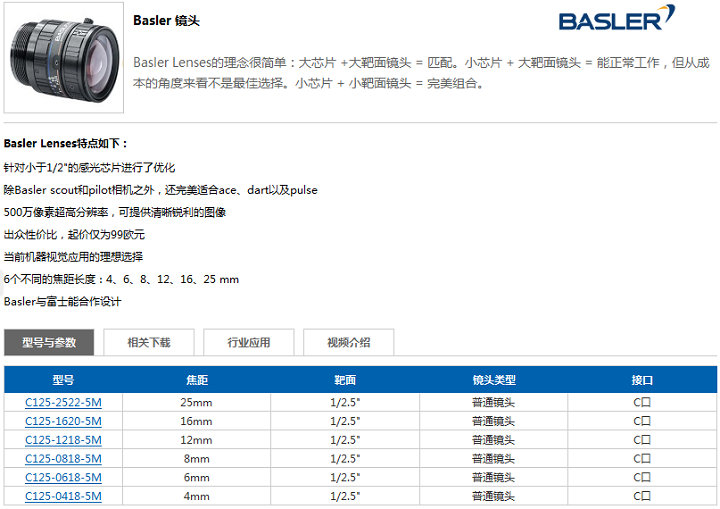
Task: Open the 行业应用 tab
Action: 248,342
